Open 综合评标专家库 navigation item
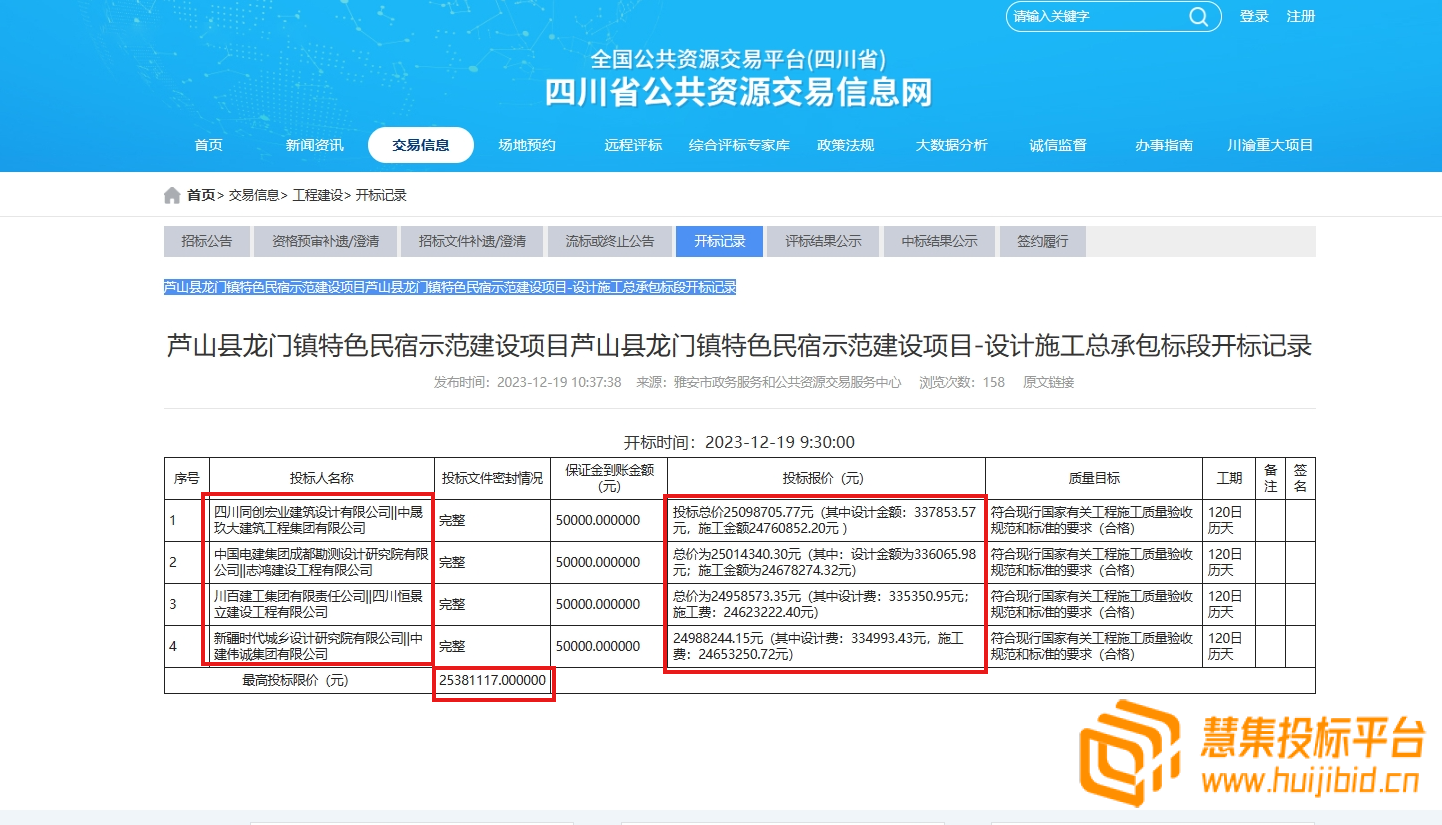 pyautogui.click(x=739, y=145)
